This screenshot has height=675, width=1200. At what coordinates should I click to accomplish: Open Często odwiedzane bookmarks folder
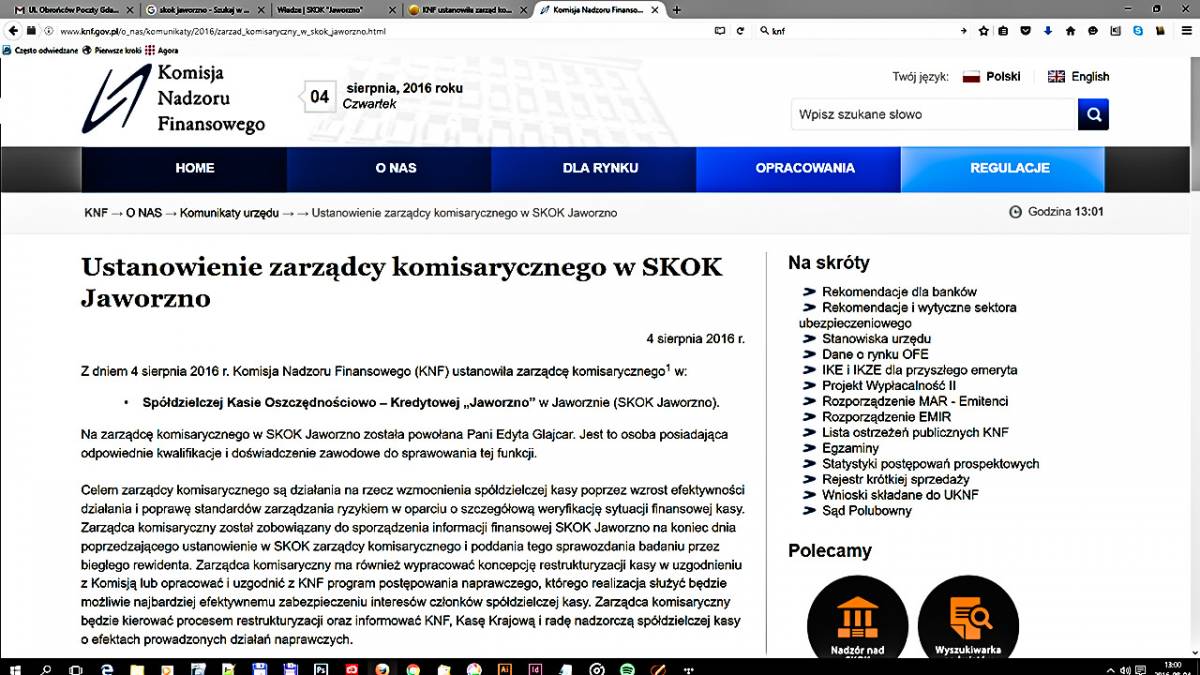[x=41, y=49]
